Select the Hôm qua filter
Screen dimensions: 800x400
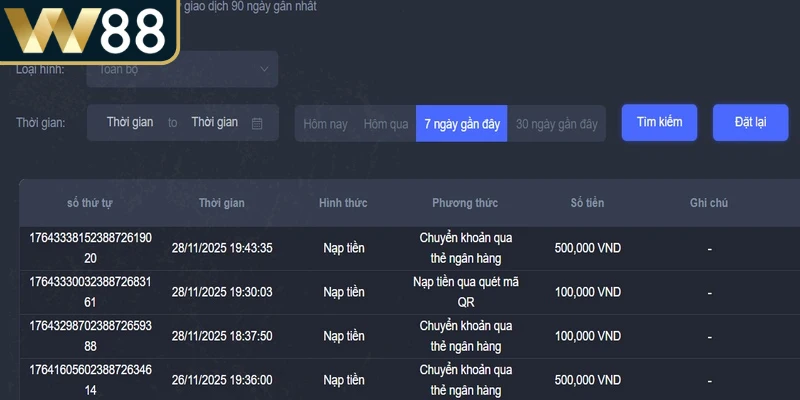[x=386, y=124]
